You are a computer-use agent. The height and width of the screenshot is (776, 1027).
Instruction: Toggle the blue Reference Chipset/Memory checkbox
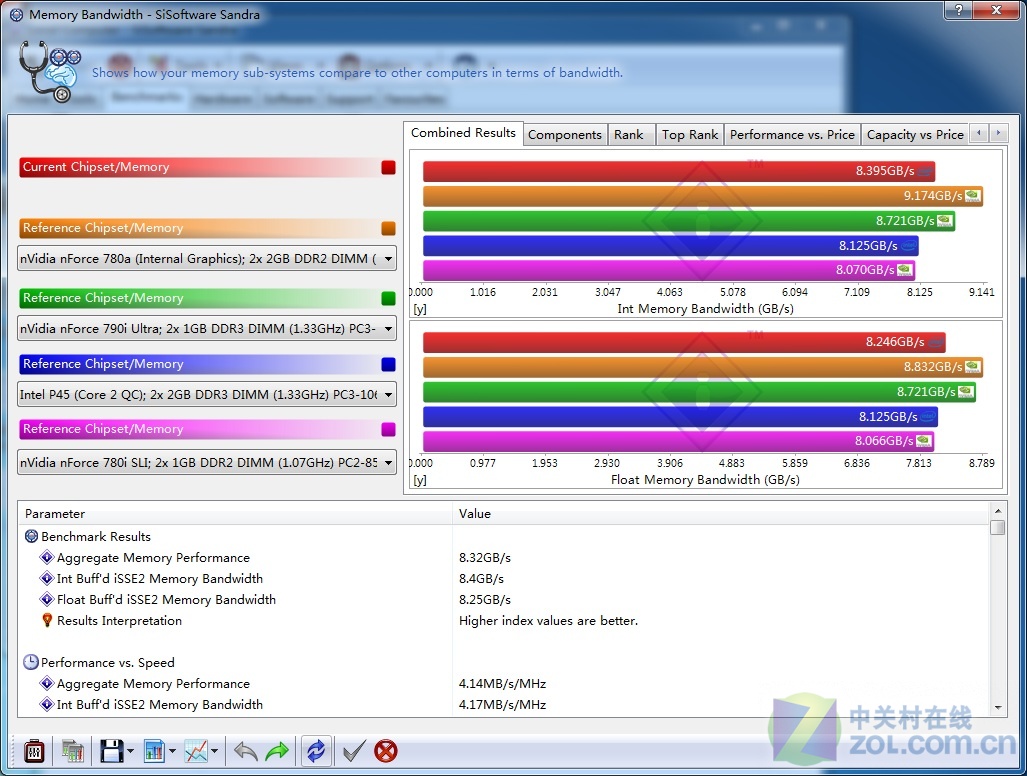click(388, 365)
